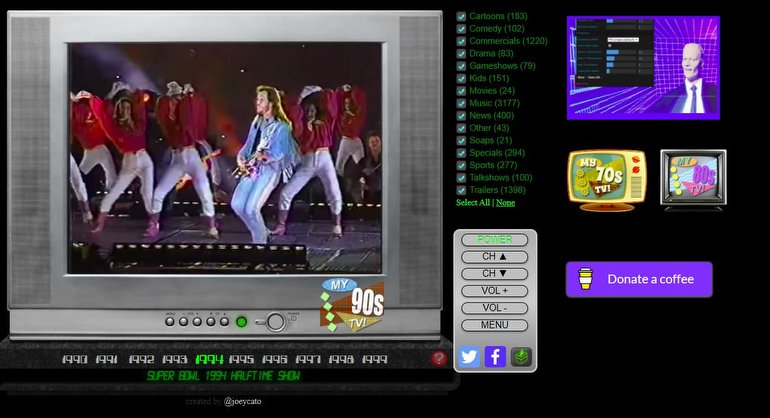
Task: Raise volume with VOL + button
Action: tap(495, 291)
